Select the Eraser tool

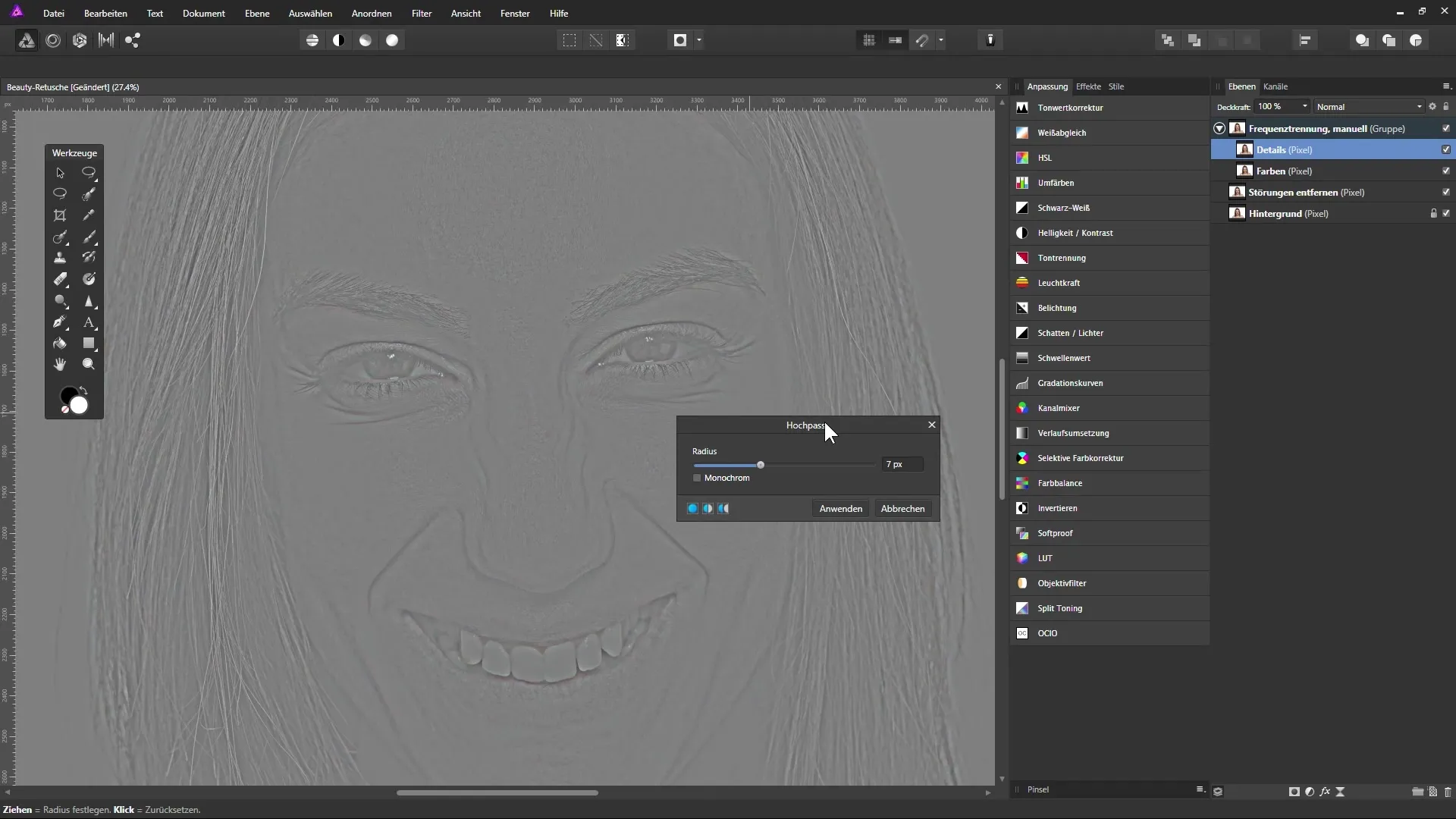pos(60,279)
